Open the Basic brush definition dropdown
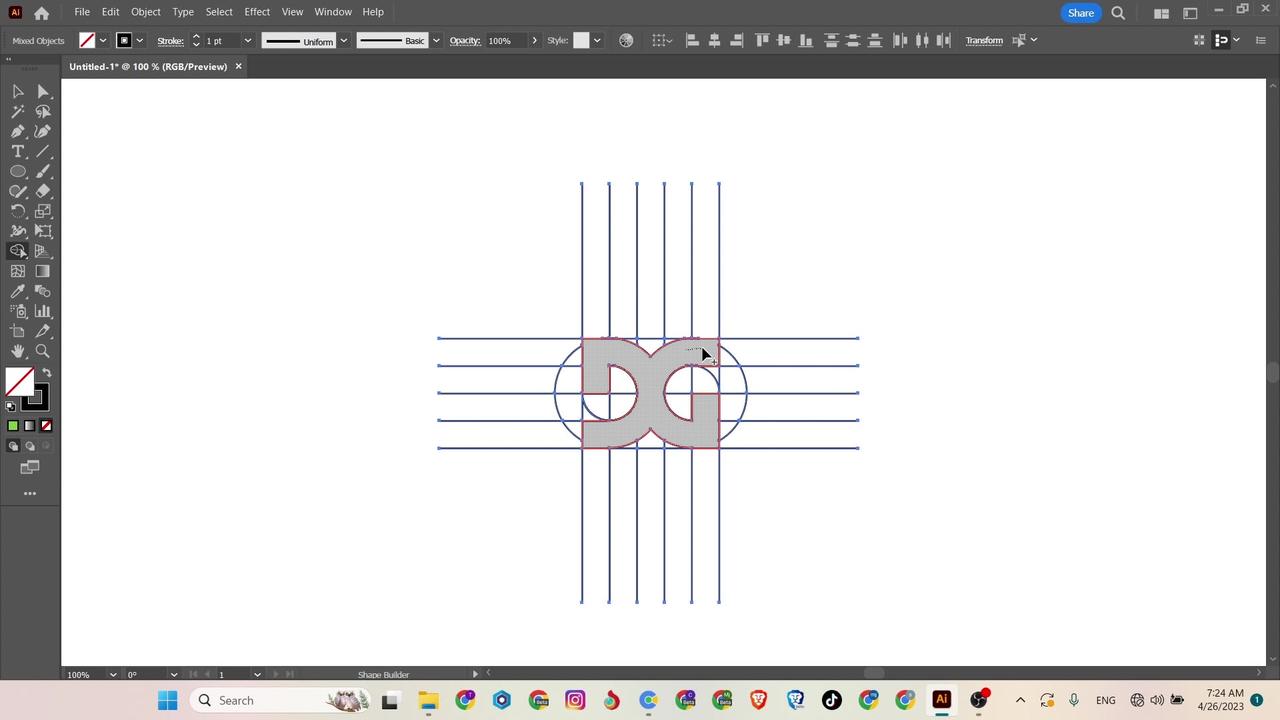 [x=435, y=40]
